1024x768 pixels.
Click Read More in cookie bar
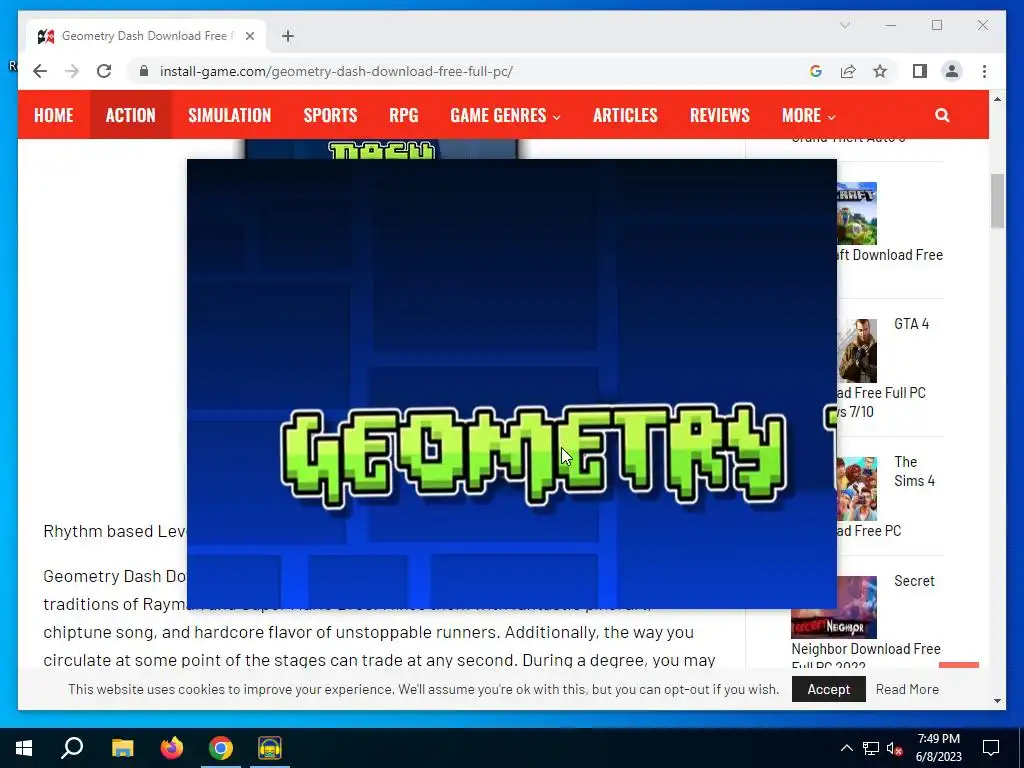point(907,689)
